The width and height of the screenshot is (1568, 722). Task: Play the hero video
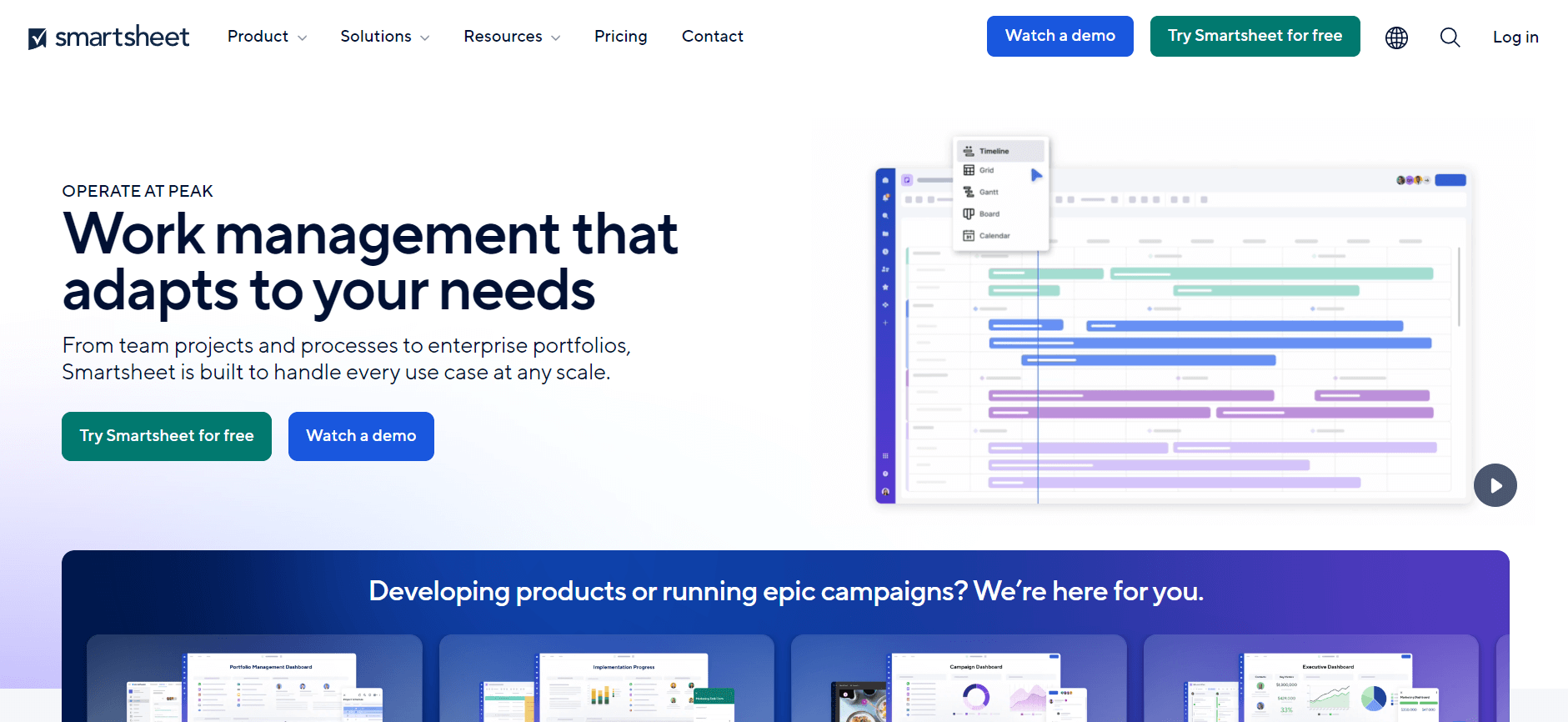point(1495,485)
